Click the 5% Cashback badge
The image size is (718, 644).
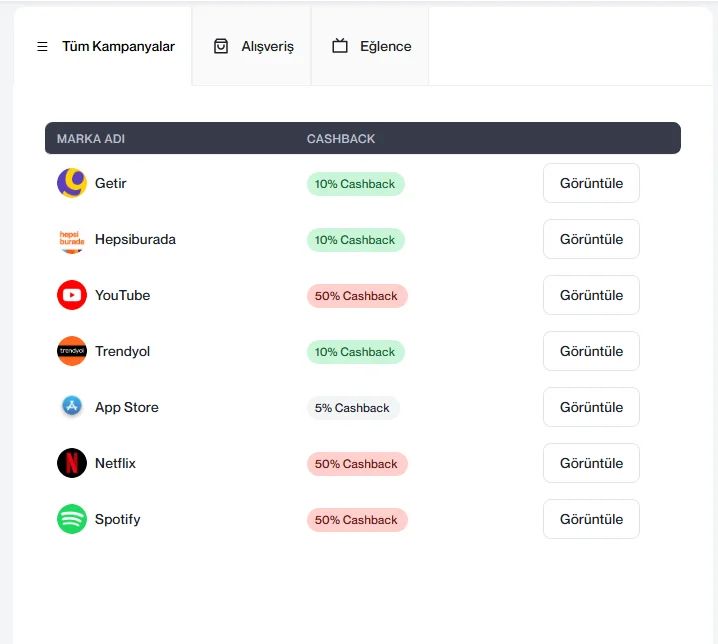click(353, 408)
